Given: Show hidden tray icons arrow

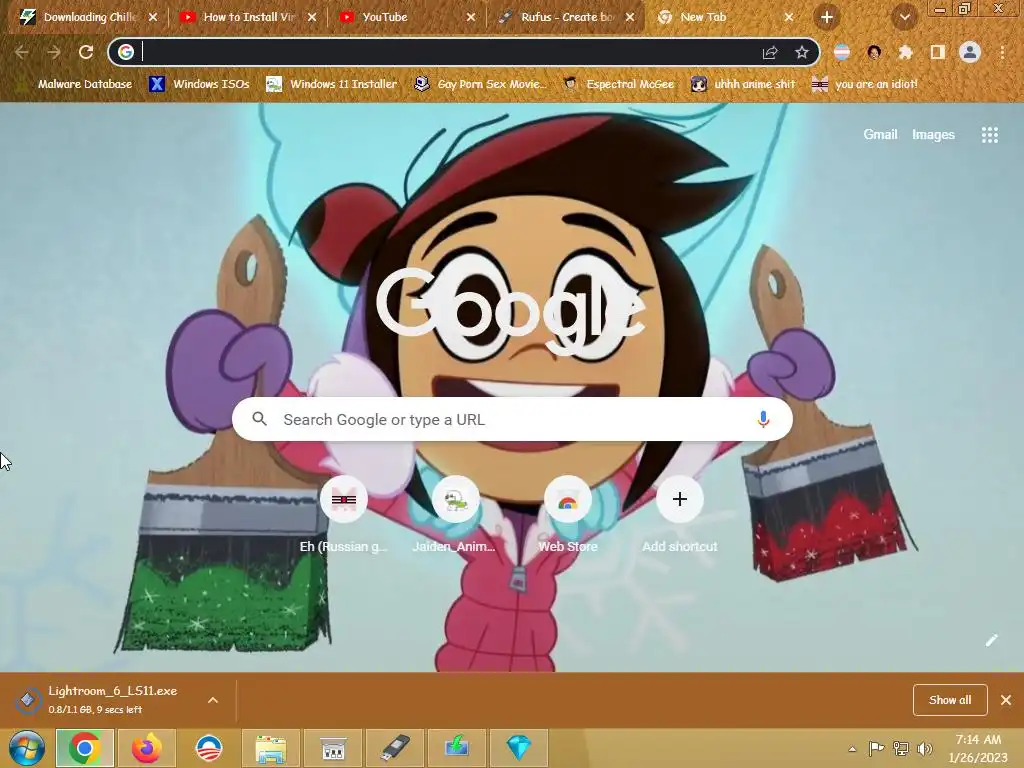Looking at the screenshot, I should [x=852, y=749].
